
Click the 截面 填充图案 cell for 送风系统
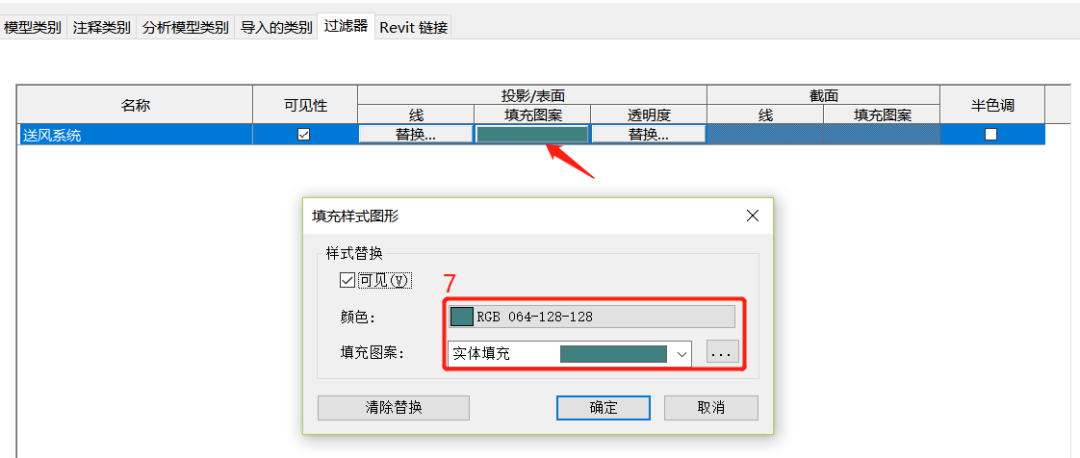(882, 135)
